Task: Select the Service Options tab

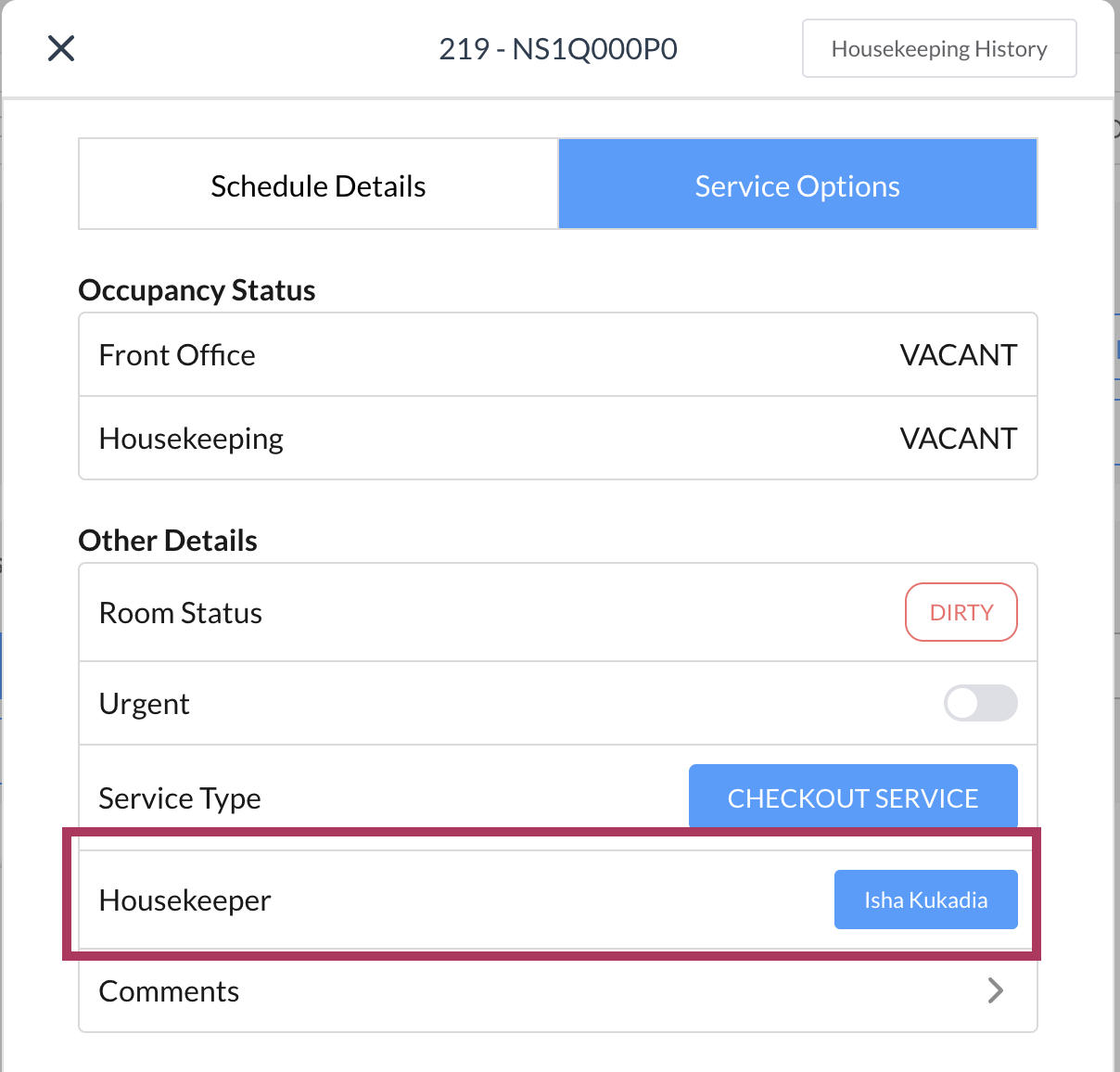Action: 797,185
